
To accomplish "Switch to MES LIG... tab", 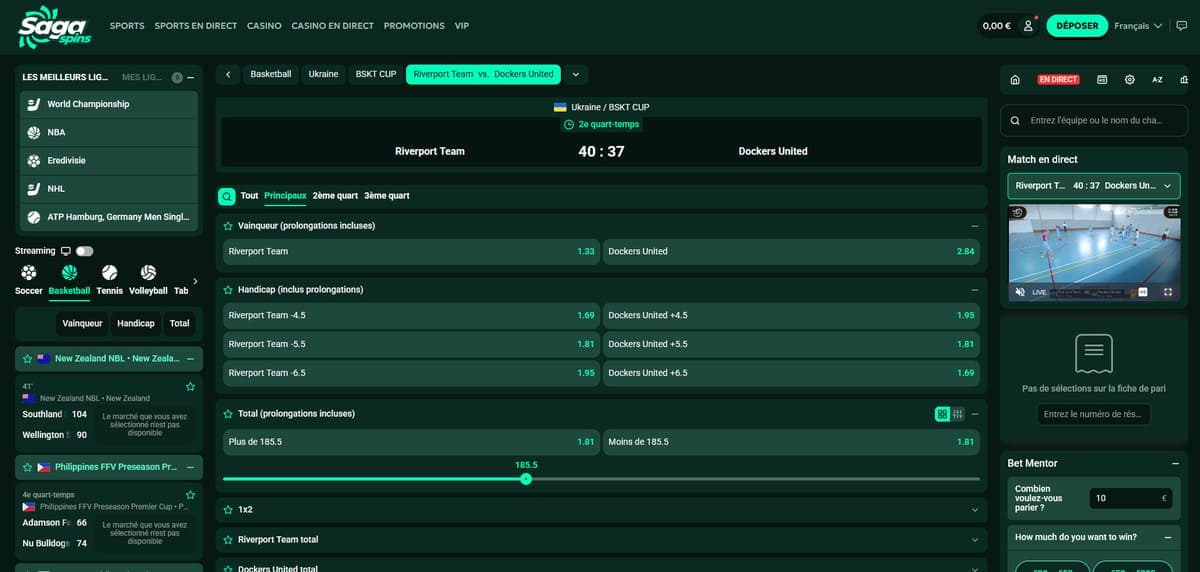I will (142, 77).
